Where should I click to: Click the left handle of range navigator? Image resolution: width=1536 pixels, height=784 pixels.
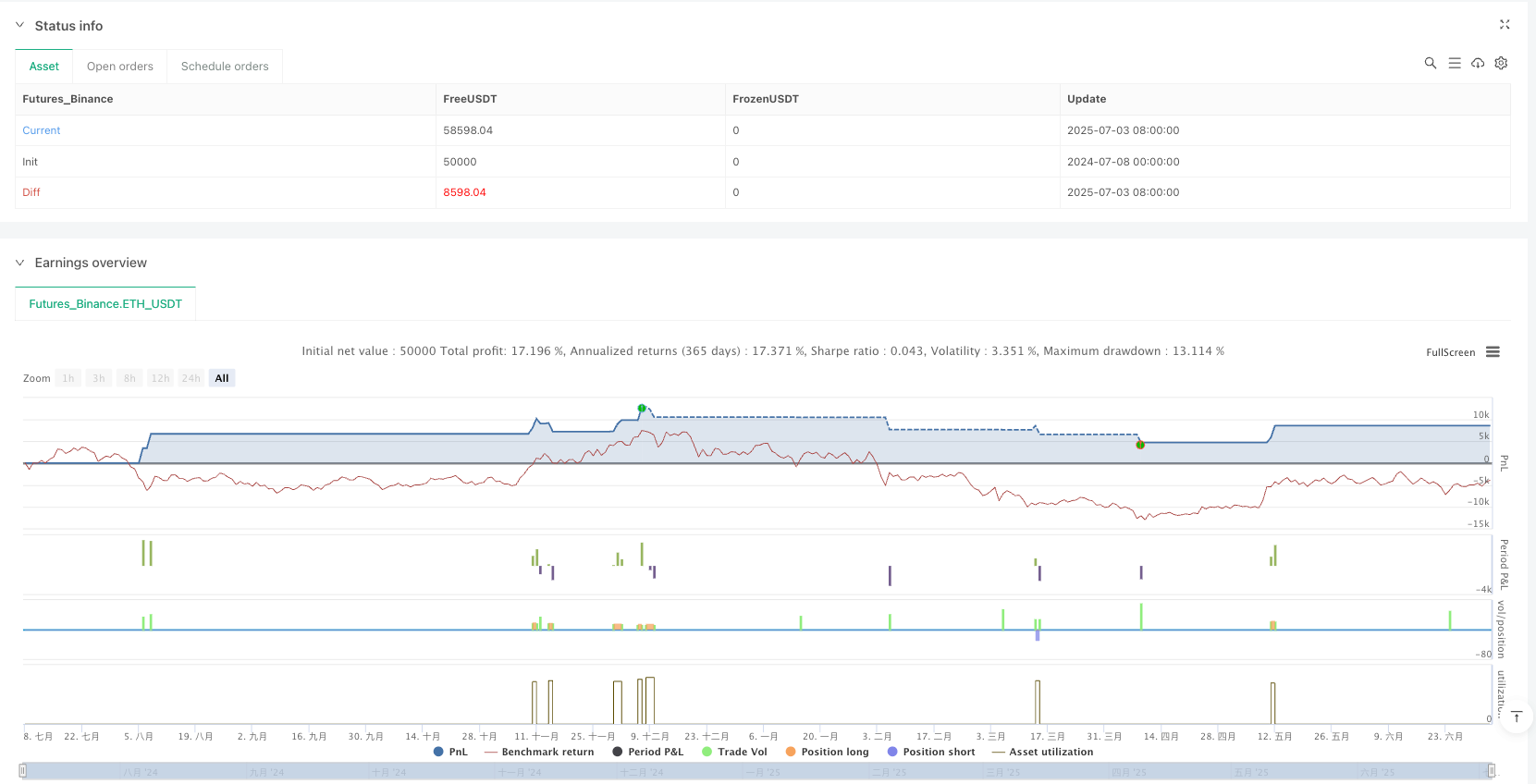(x=23, y=771)
